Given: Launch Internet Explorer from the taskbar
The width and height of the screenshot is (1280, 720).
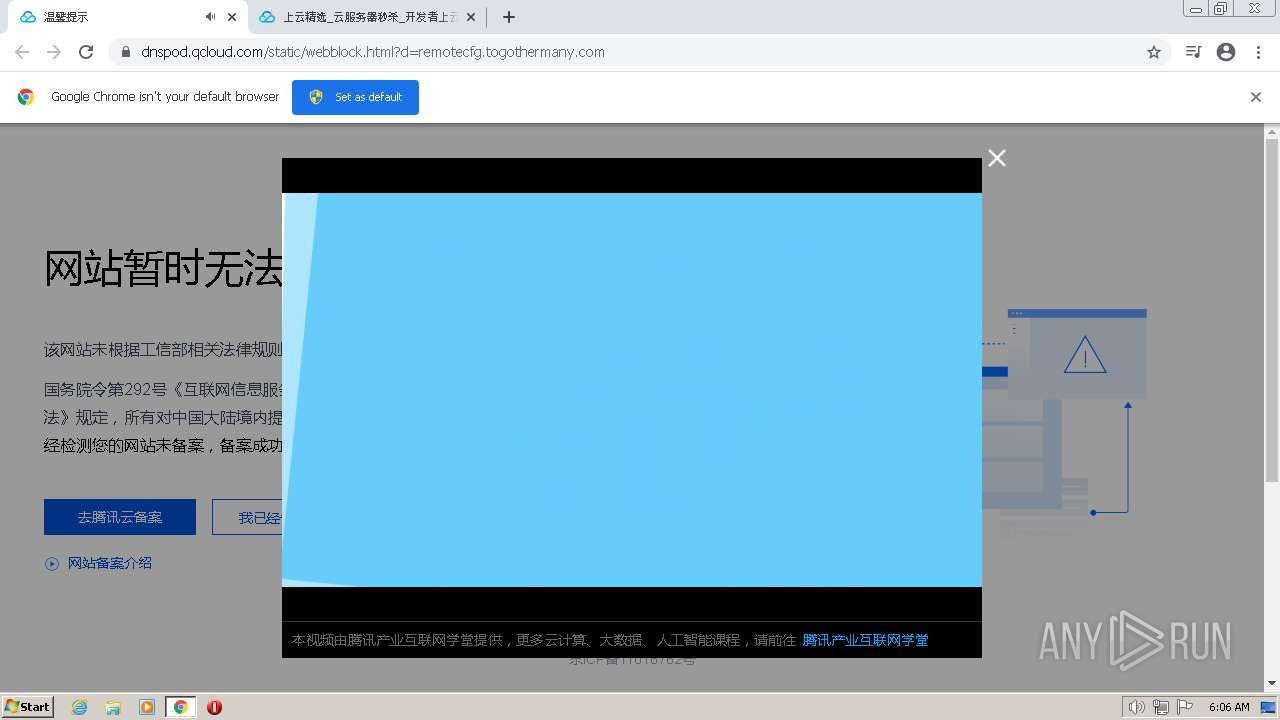Looking at the screenshot, I should pos(79,707).
